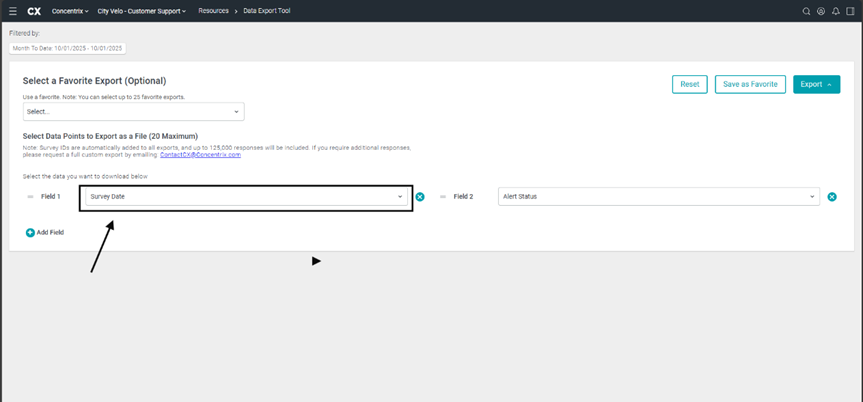The width and height of the screenshot is (863, 402).
Task: Click the ContactCX@Concentrix.com email link
Action: pos(200,155)
